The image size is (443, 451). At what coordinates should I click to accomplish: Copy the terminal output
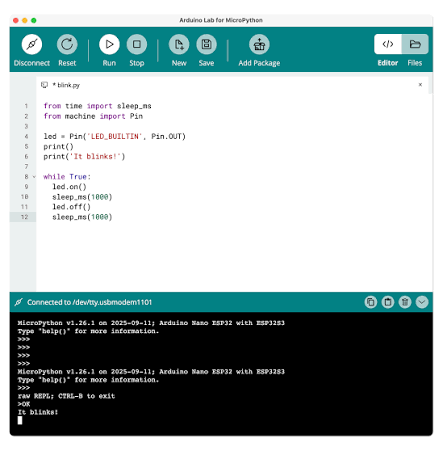tap(371, 302)
